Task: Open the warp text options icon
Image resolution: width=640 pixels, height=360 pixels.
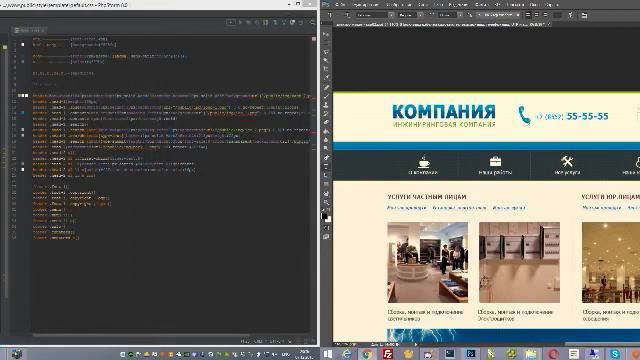Action: pos(571,15)
